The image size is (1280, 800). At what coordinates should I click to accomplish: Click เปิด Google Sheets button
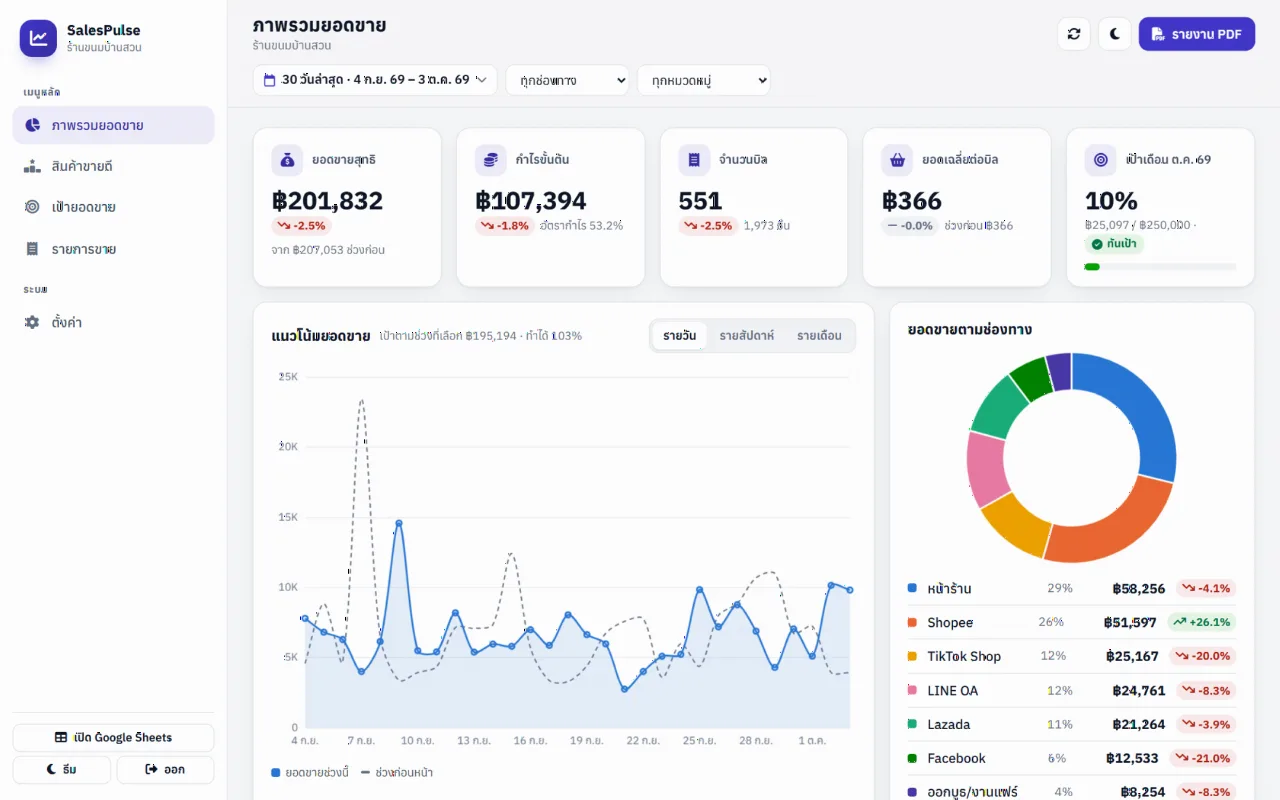tap(113, 738)
